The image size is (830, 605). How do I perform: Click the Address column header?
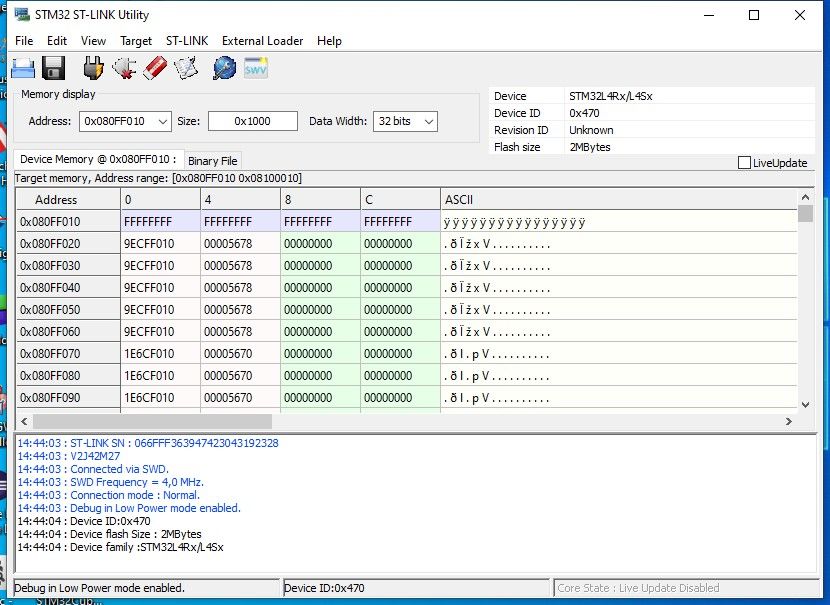[x=68, y=200]
